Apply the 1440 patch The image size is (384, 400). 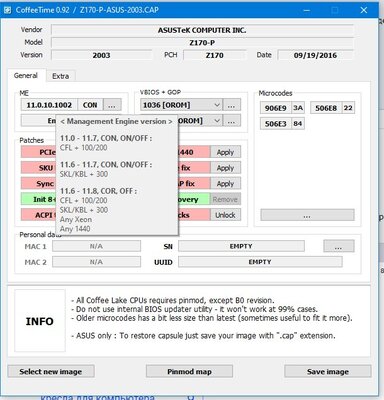[225, 152]
